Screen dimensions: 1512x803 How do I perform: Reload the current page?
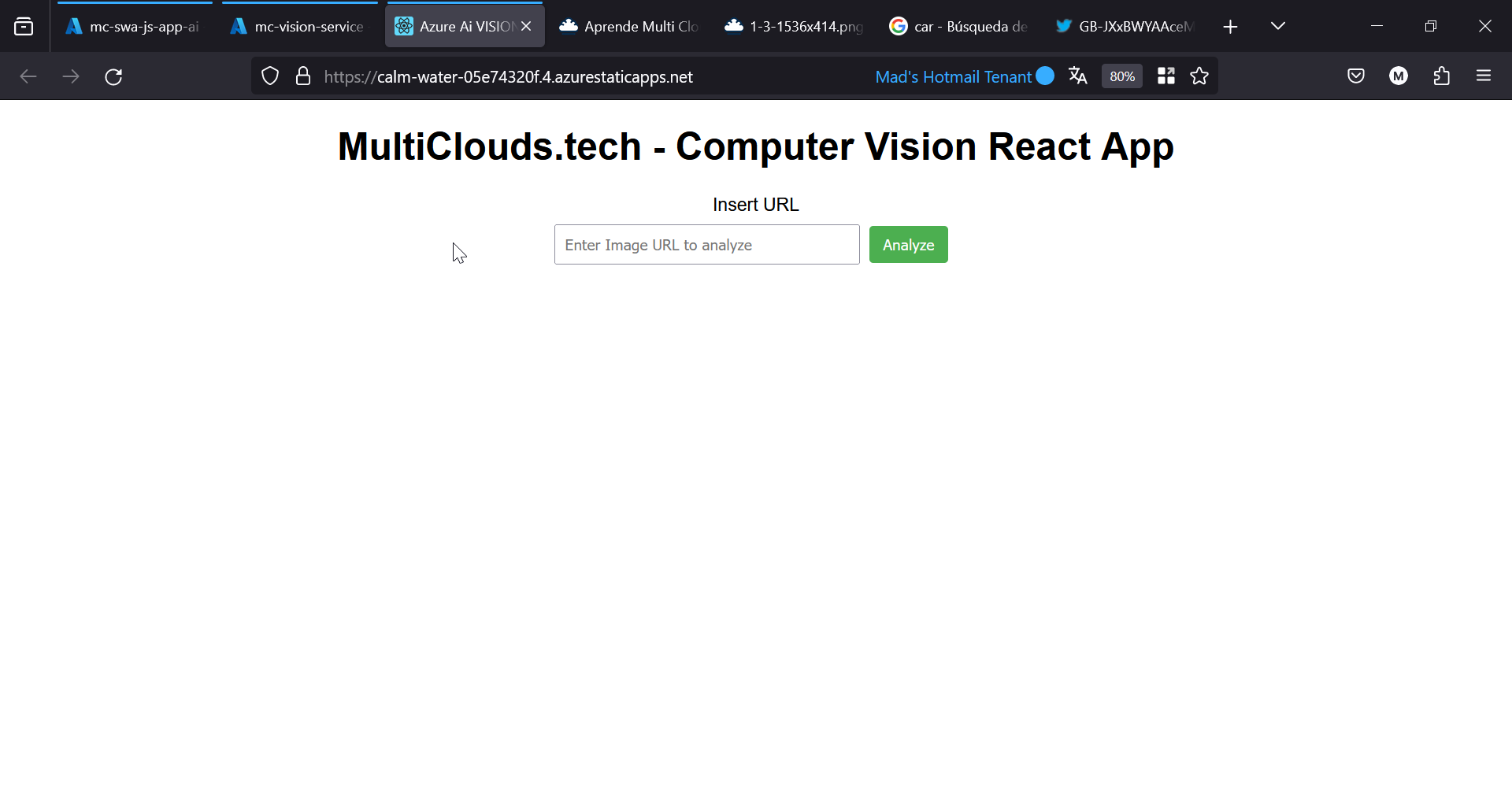113,76
